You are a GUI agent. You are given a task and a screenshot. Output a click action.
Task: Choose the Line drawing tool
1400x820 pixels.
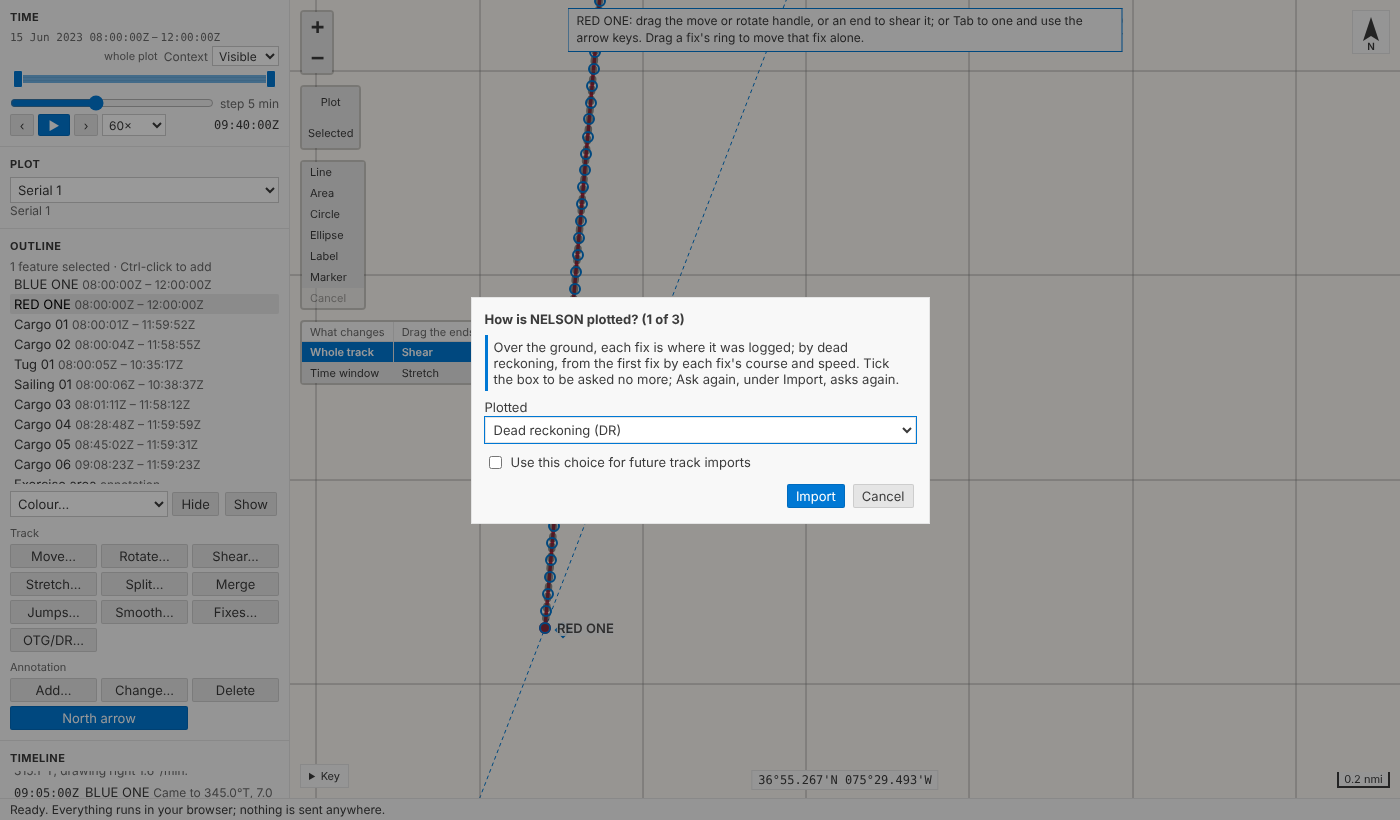tap(333, 172)
